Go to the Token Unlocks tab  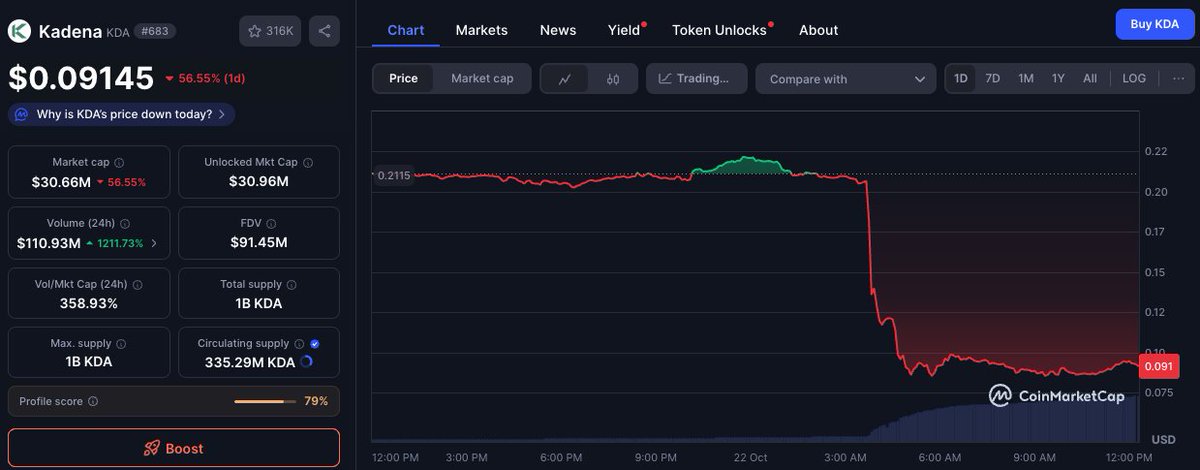pyautogui.click(x=719, y=30)
